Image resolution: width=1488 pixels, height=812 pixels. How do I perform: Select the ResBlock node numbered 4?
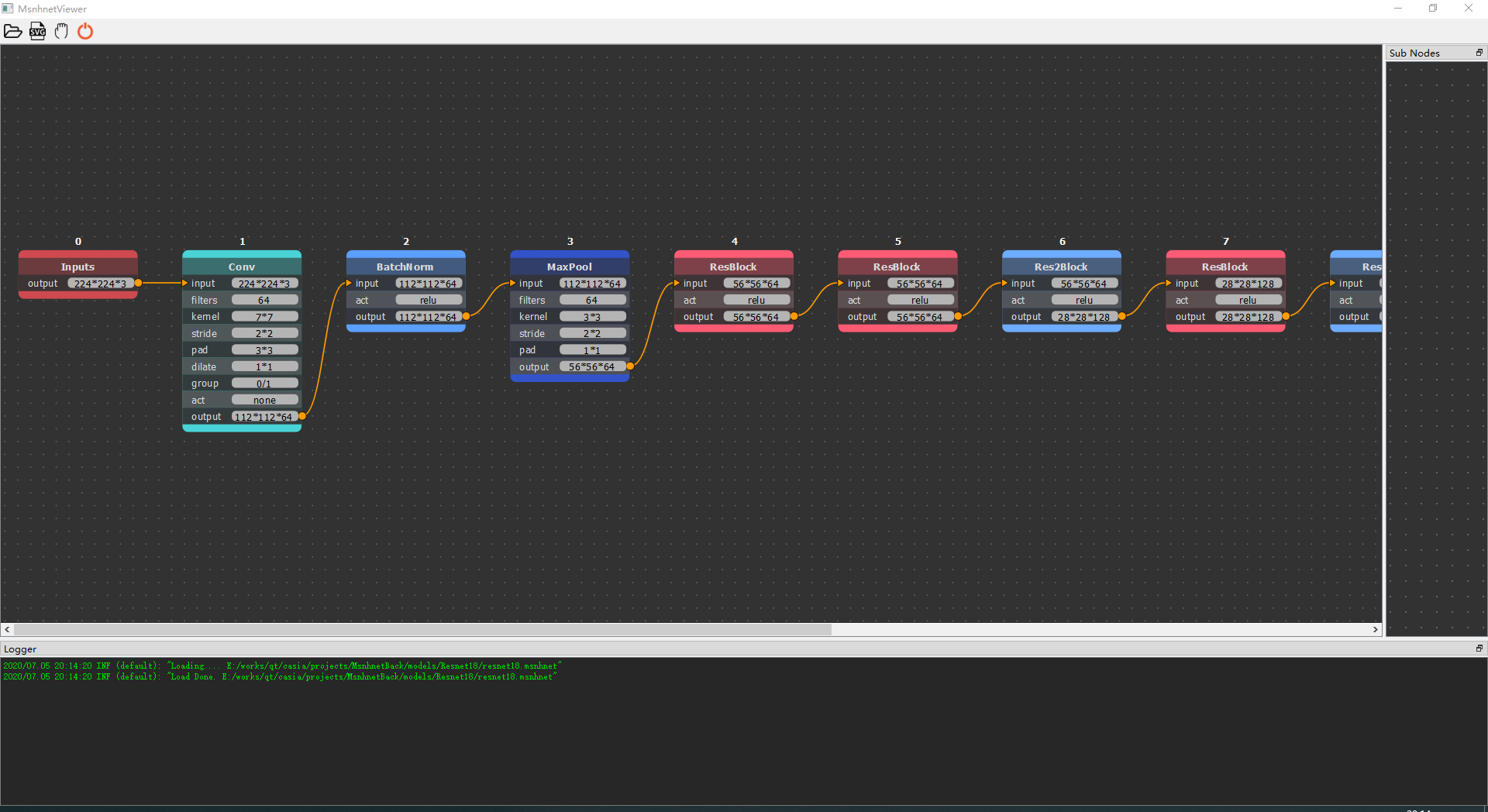[733, 267]
